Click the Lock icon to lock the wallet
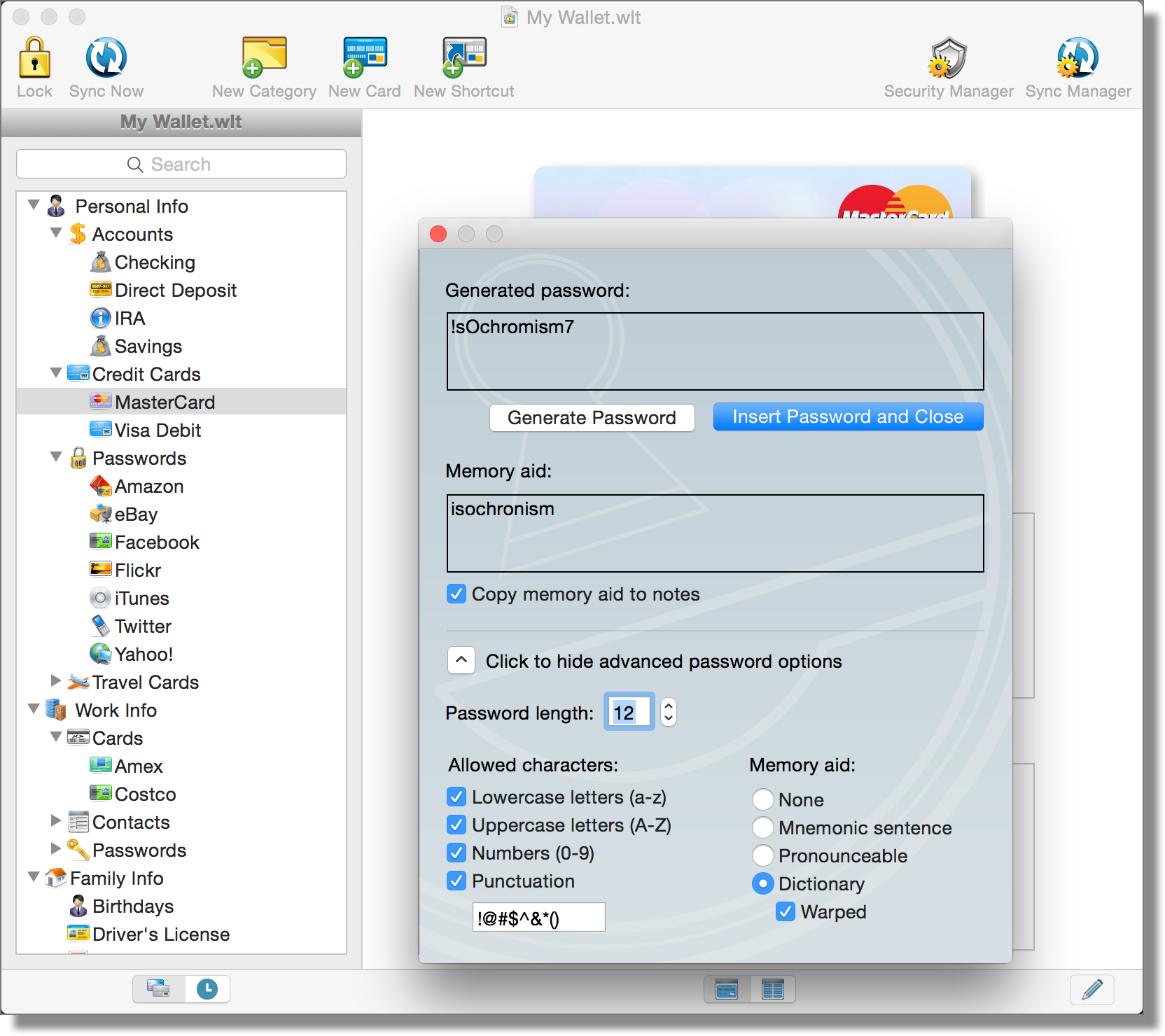1165x1036 pixels. [x=34, y=63]
